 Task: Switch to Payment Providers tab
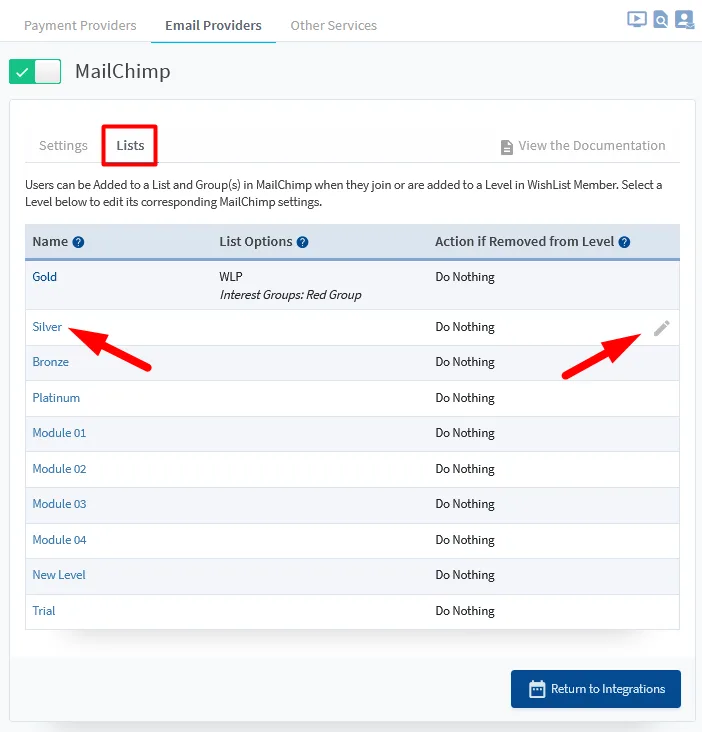[x=80, y=25]
